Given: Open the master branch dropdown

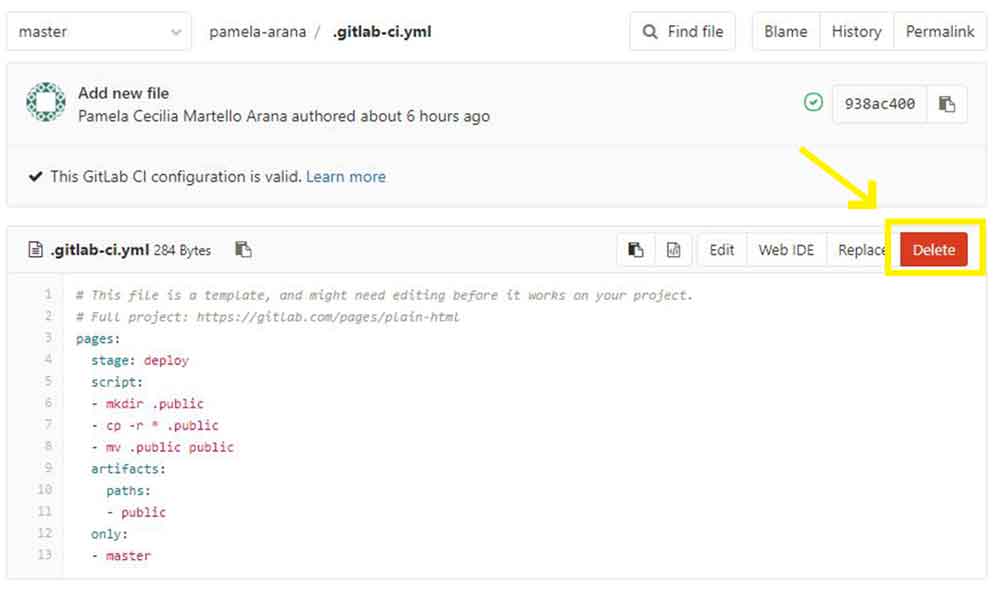Looking at the screenshot, I should (98, 32).
